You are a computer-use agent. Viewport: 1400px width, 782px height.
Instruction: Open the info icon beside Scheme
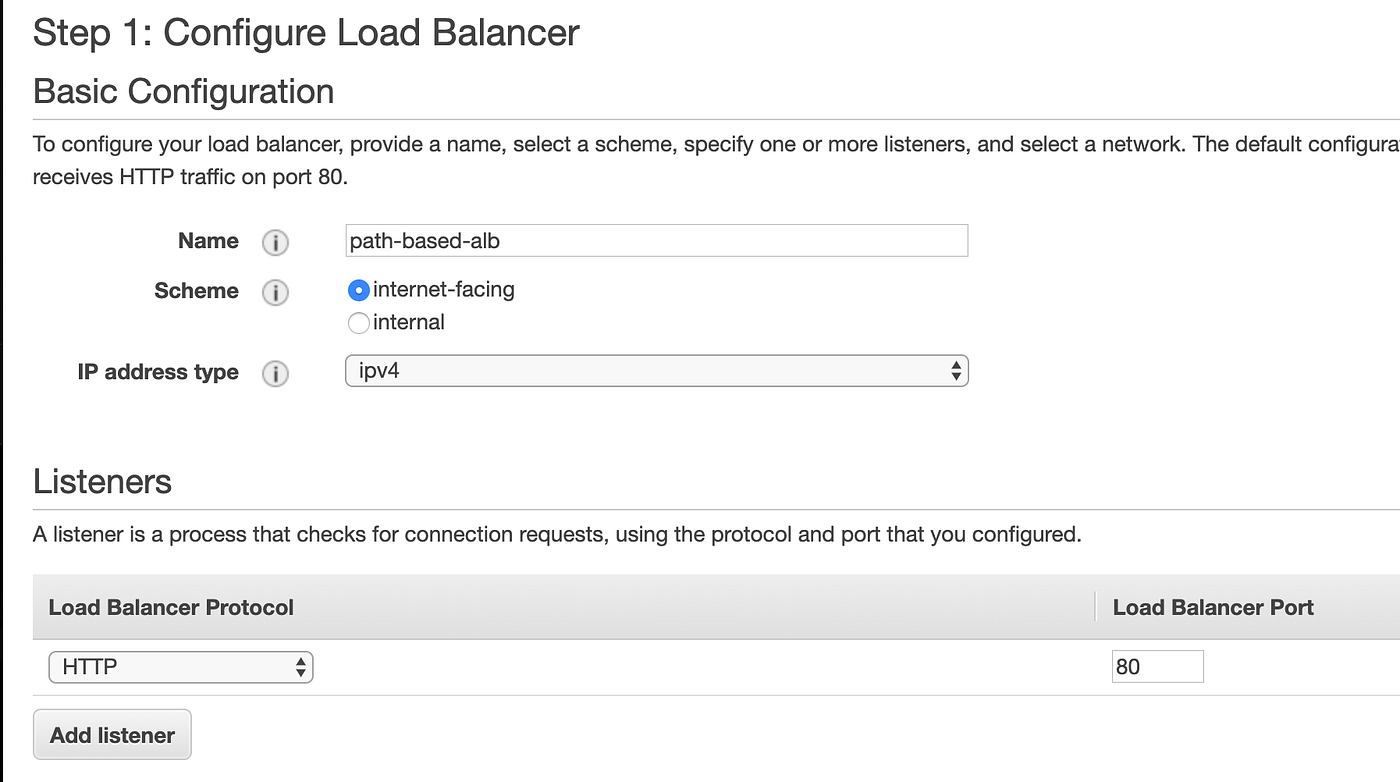tap(275, 293)
